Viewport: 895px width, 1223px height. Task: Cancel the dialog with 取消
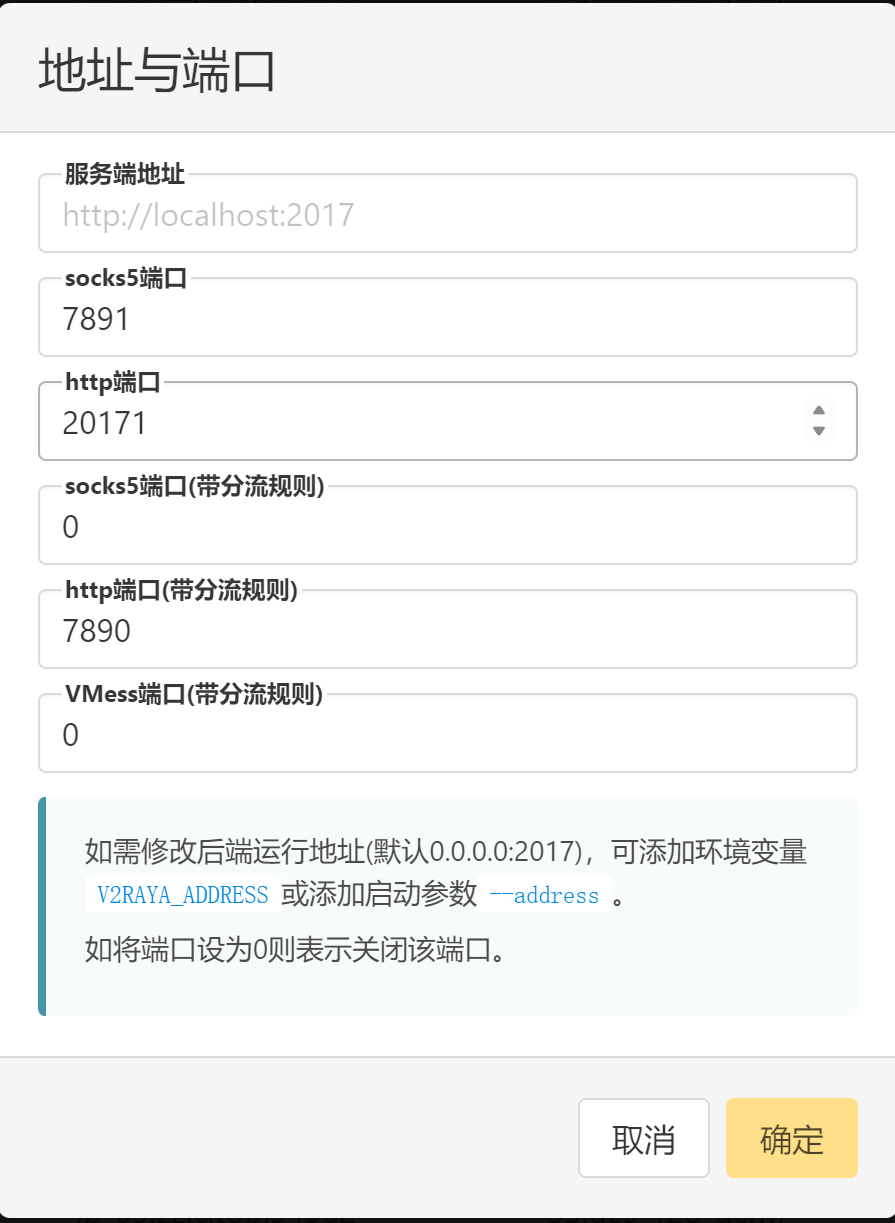pyautogui.click(x=644, y=1138)
